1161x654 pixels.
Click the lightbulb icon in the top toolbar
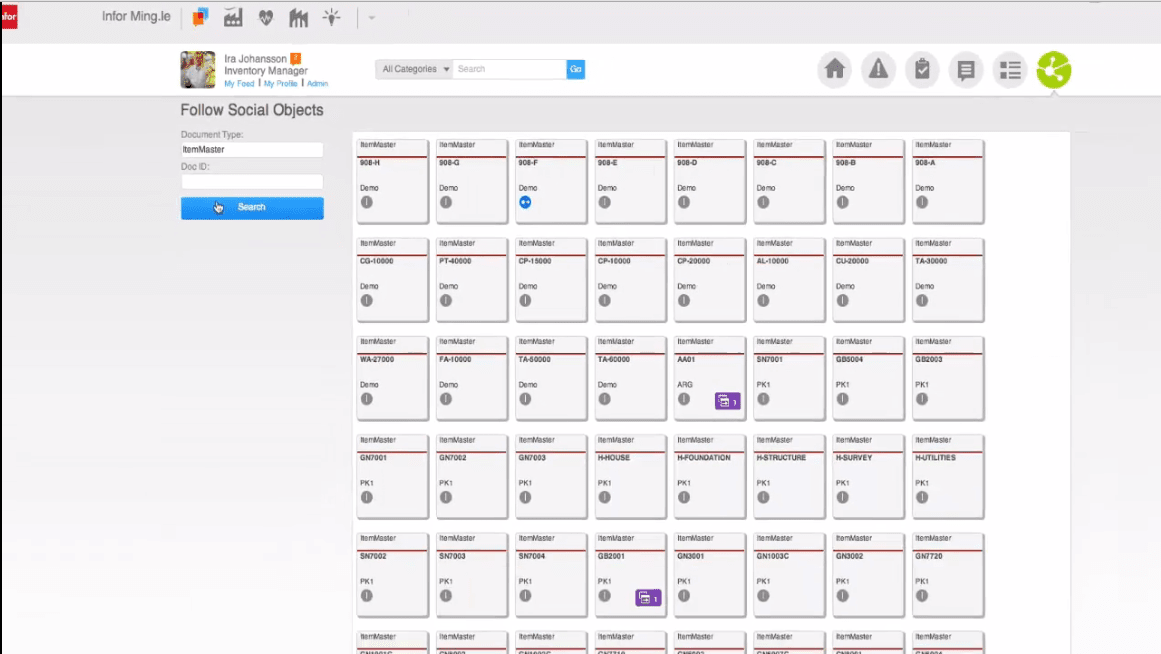point(331,17)
